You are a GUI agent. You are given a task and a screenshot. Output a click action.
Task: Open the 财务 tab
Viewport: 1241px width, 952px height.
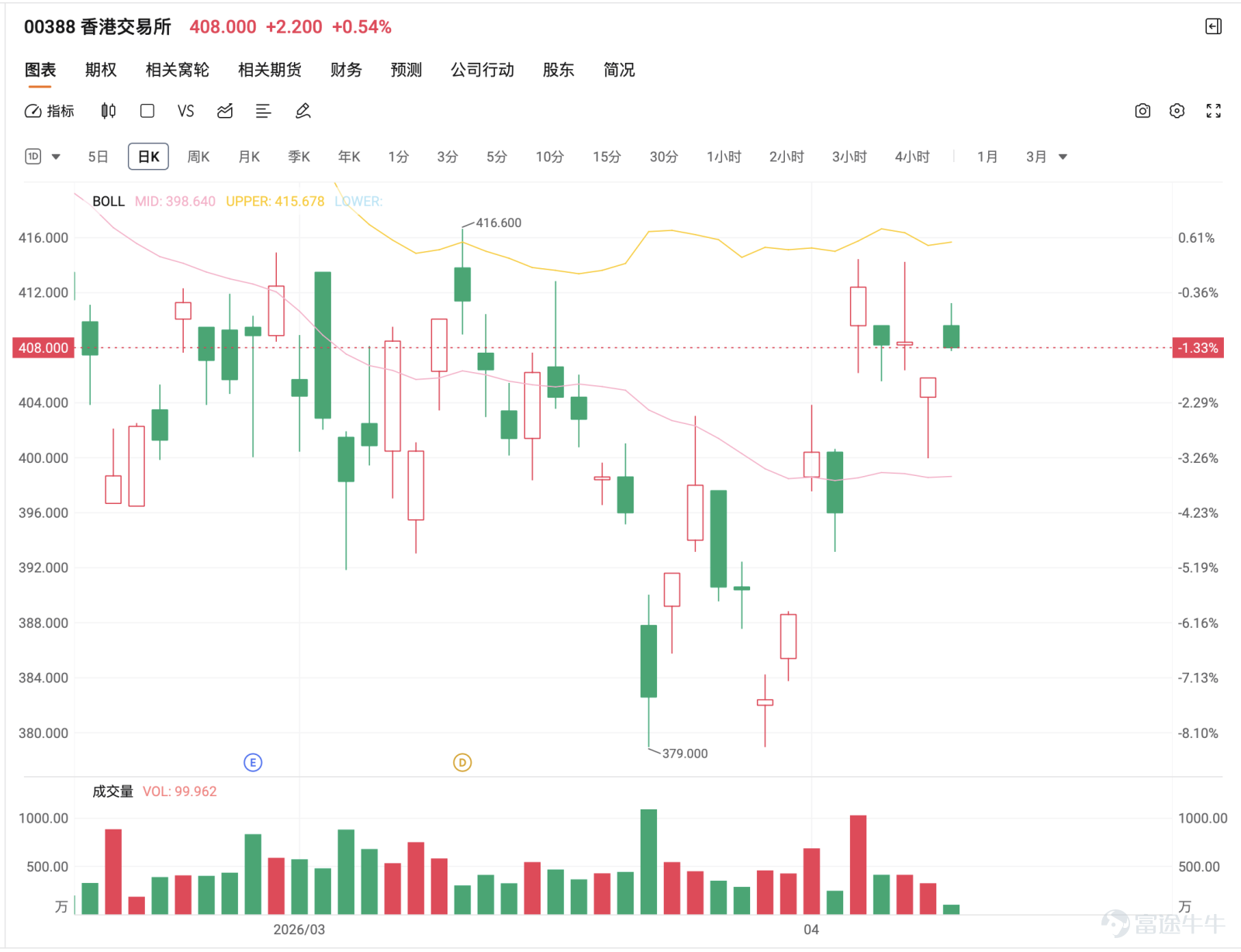[346, 70]
